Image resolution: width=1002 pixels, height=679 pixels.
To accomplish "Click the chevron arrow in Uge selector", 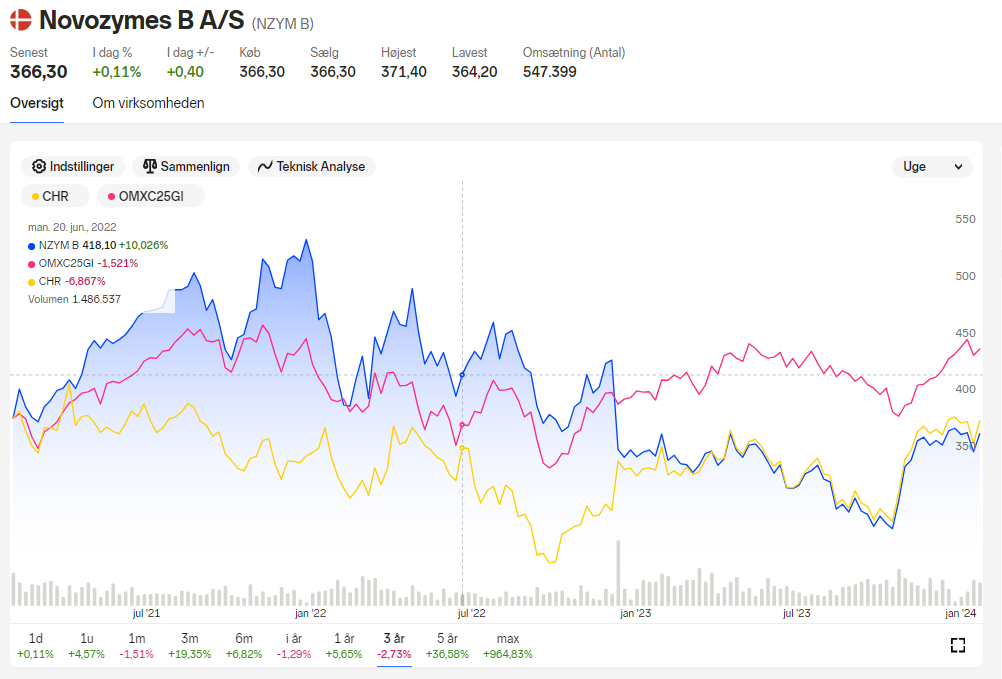I will tap(958, 167).
